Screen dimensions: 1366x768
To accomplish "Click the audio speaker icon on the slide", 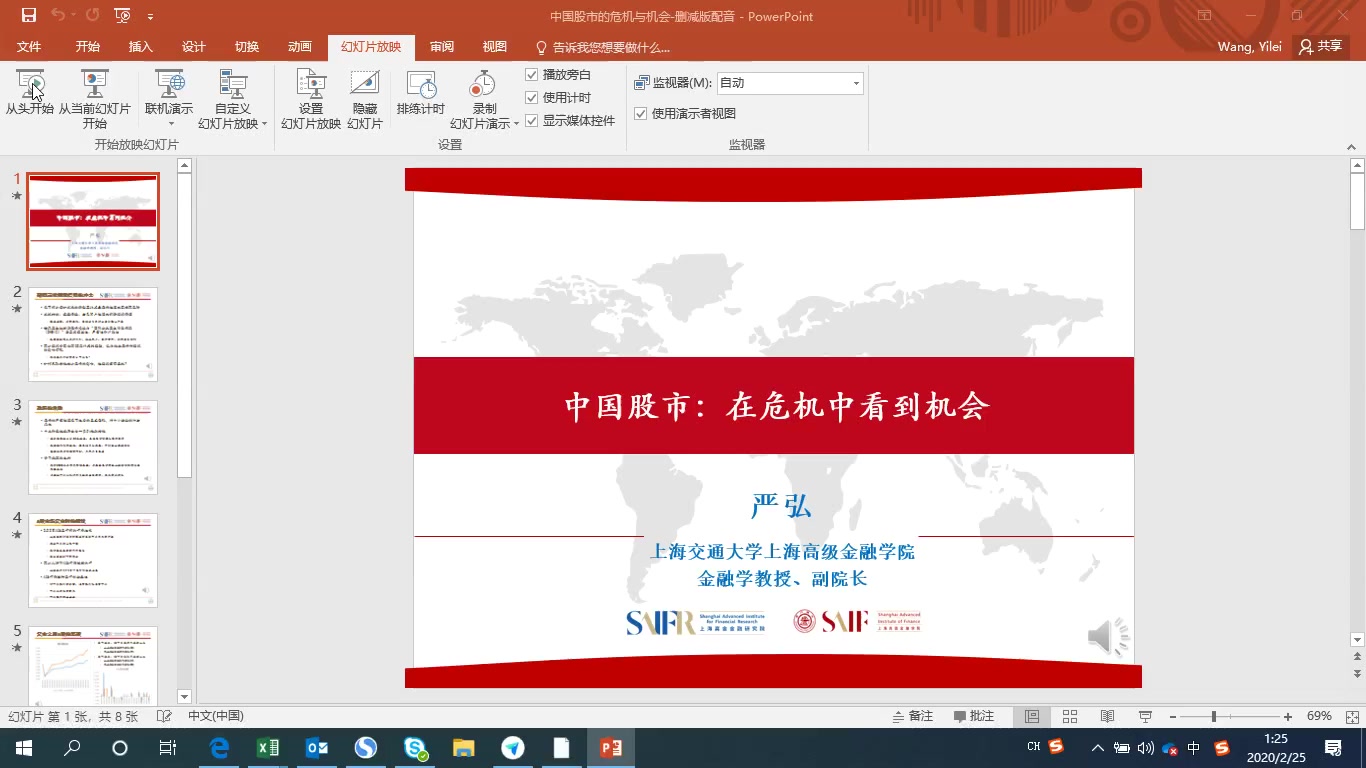I will (1108, 636).
